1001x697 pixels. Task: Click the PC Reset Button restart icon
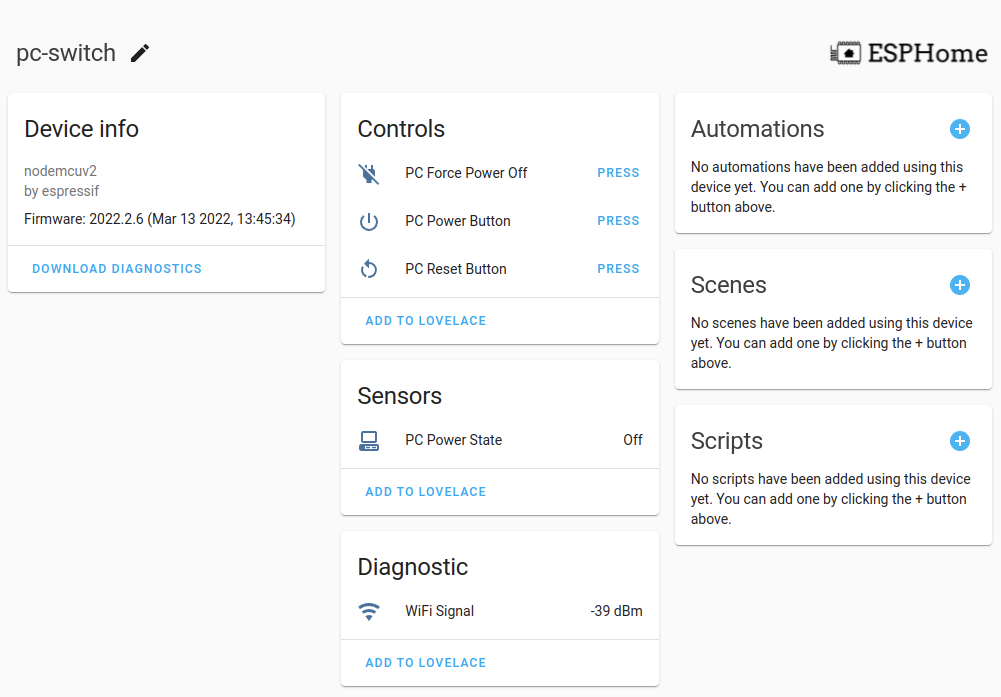click(369, 269)
